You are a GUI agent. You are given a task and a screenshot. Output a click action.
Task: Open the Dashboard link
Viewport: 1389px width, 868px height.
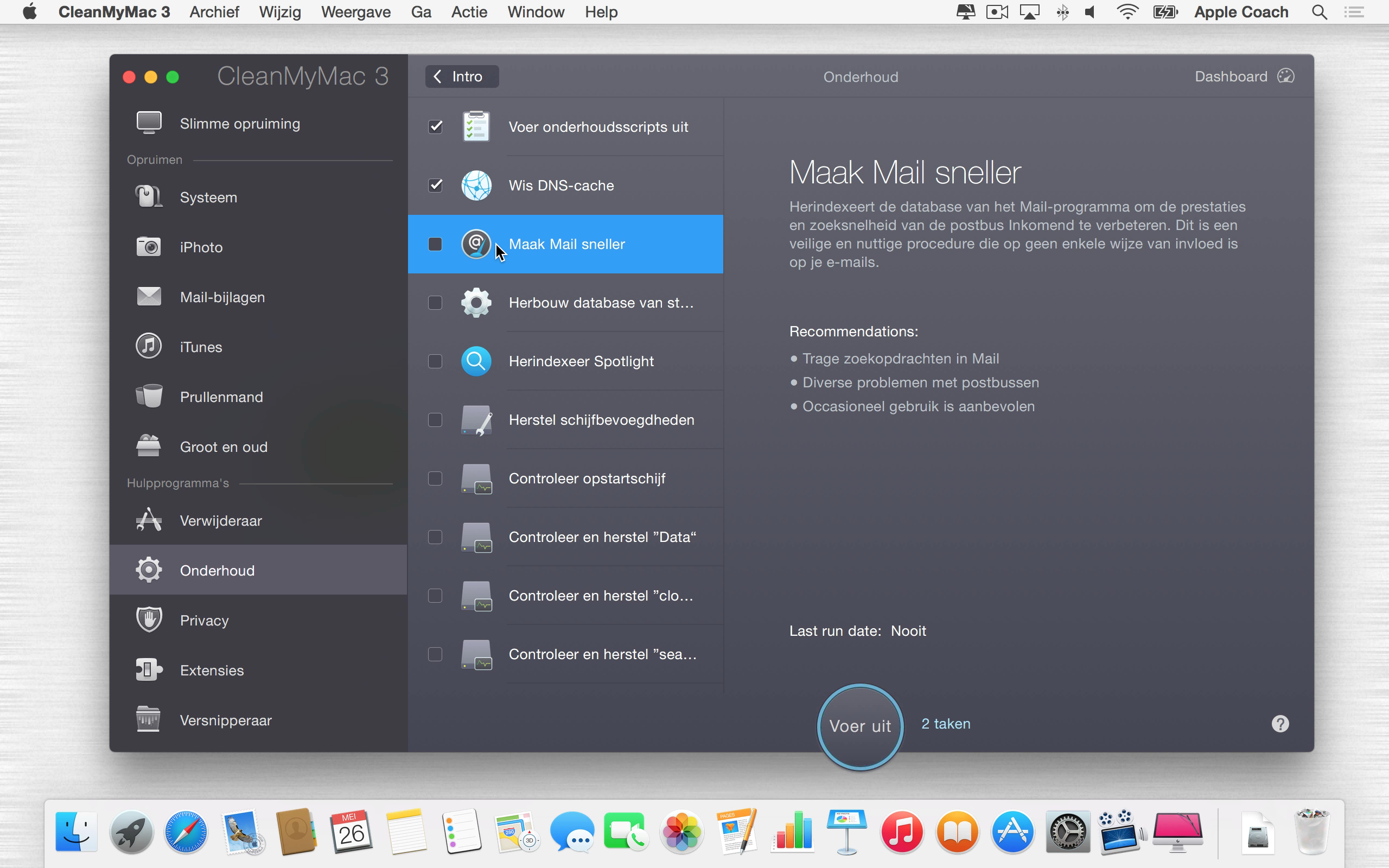click(1231, 76)
